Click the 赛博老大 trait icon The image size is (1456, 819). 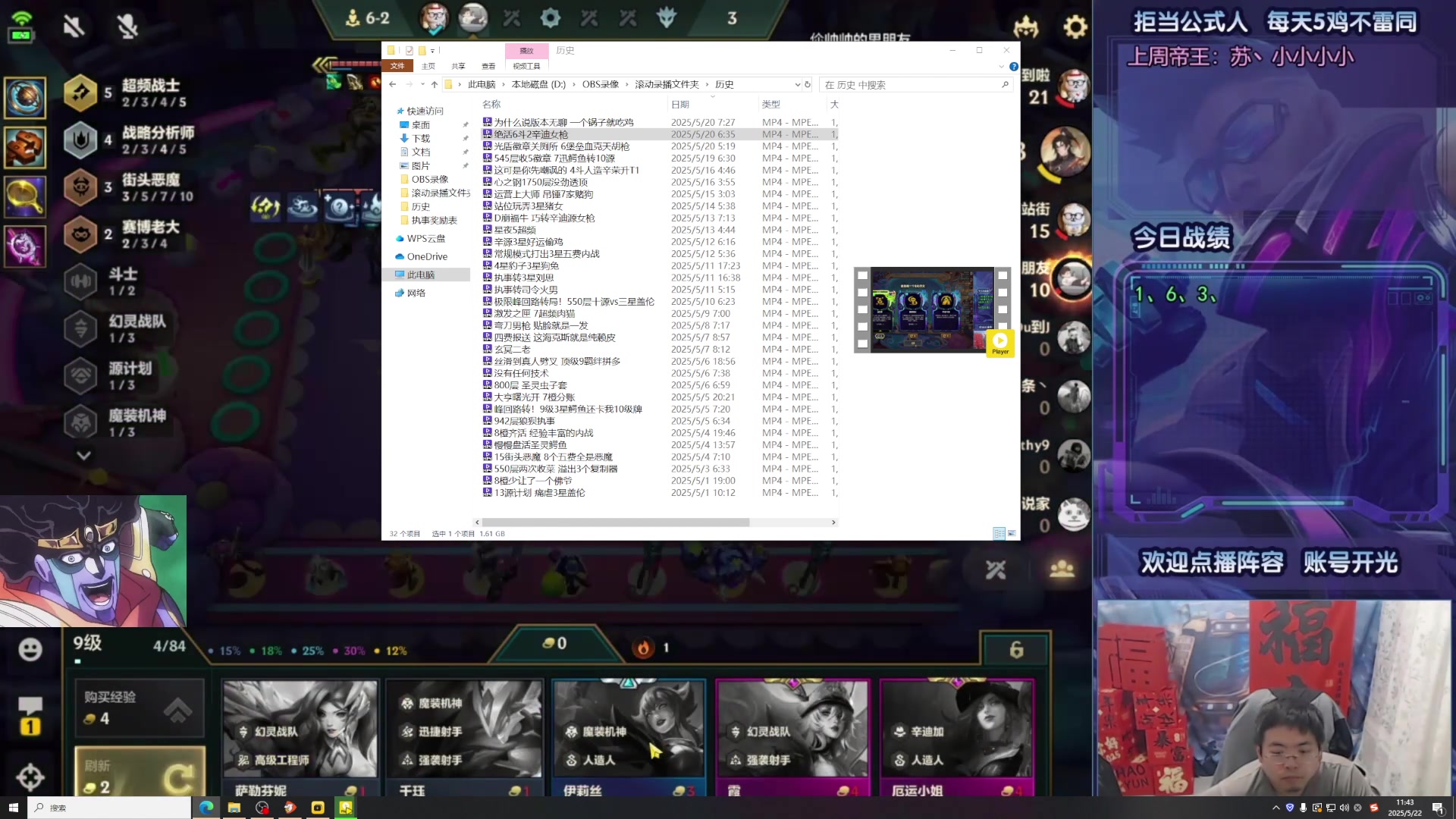point(80,234)
